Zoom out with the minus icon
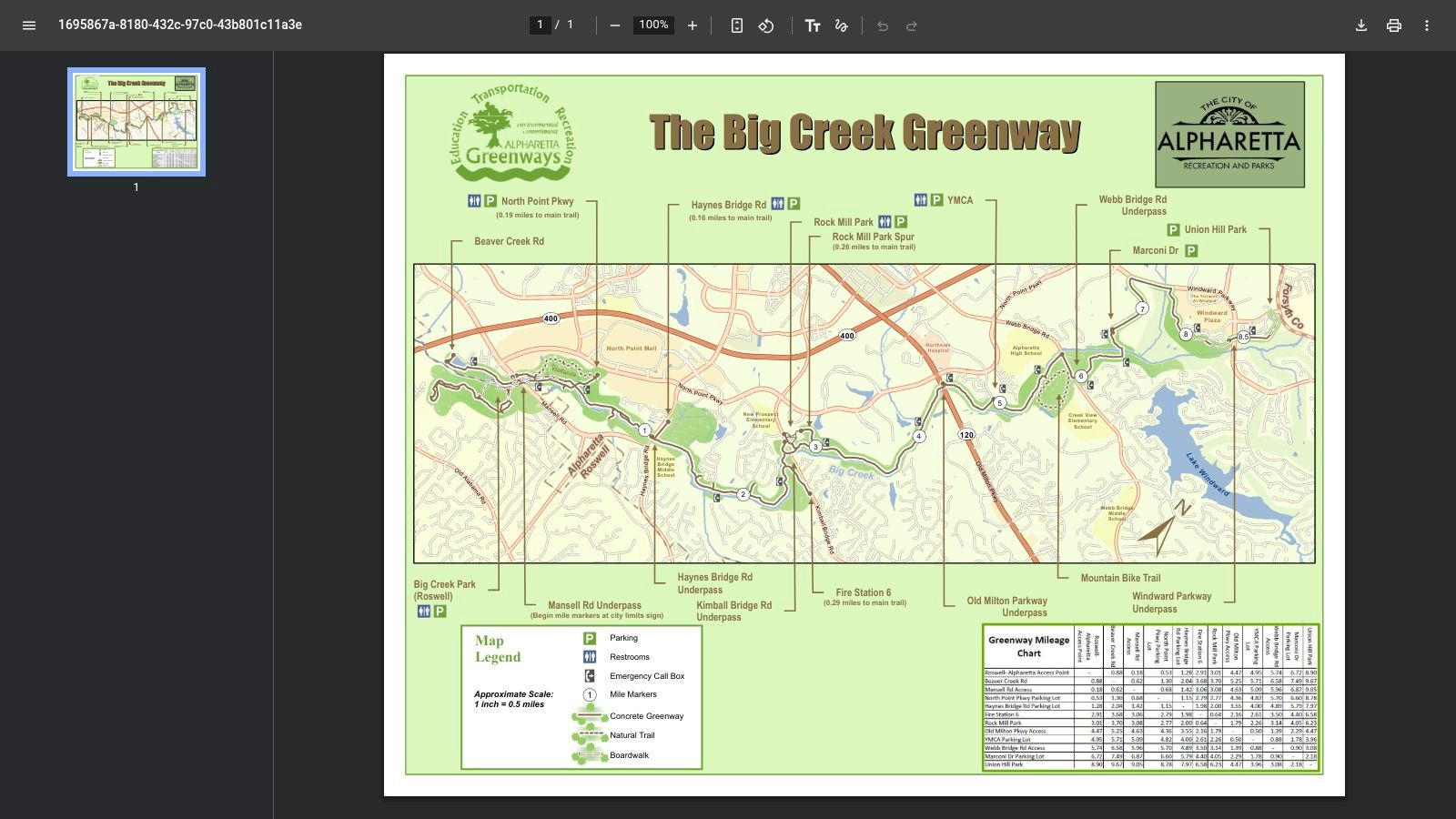Screen dimensions: 1456x819 pyautogui.click(x=615, y=25)
